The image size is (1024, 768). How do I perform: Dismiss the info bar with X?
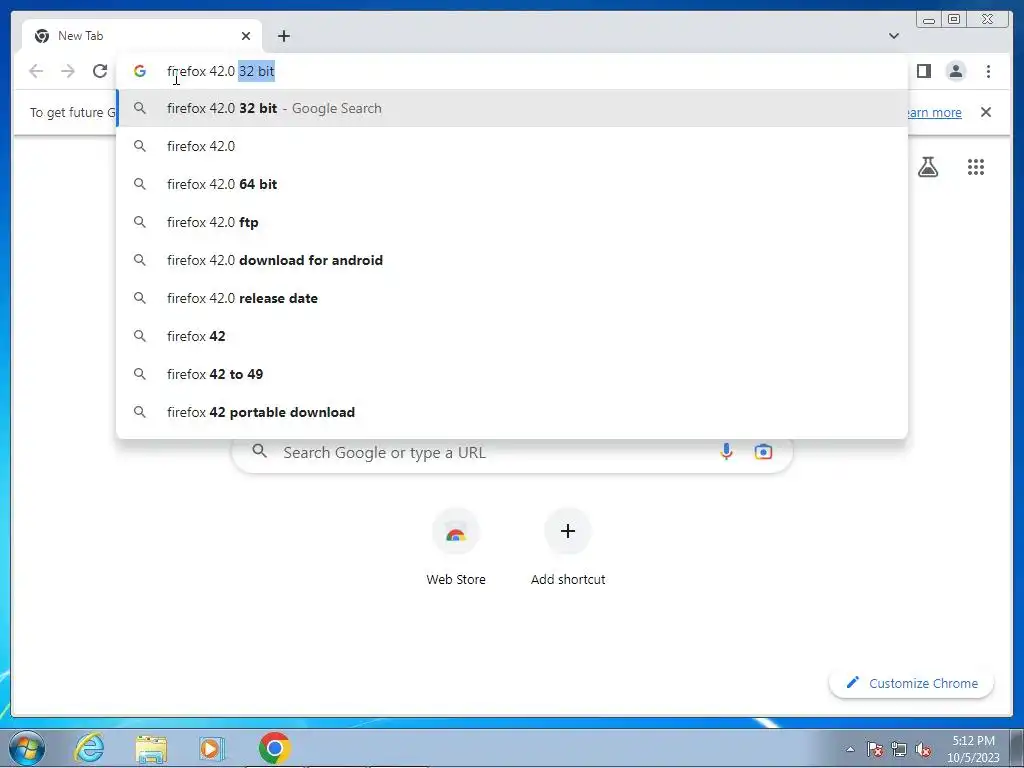986,112
